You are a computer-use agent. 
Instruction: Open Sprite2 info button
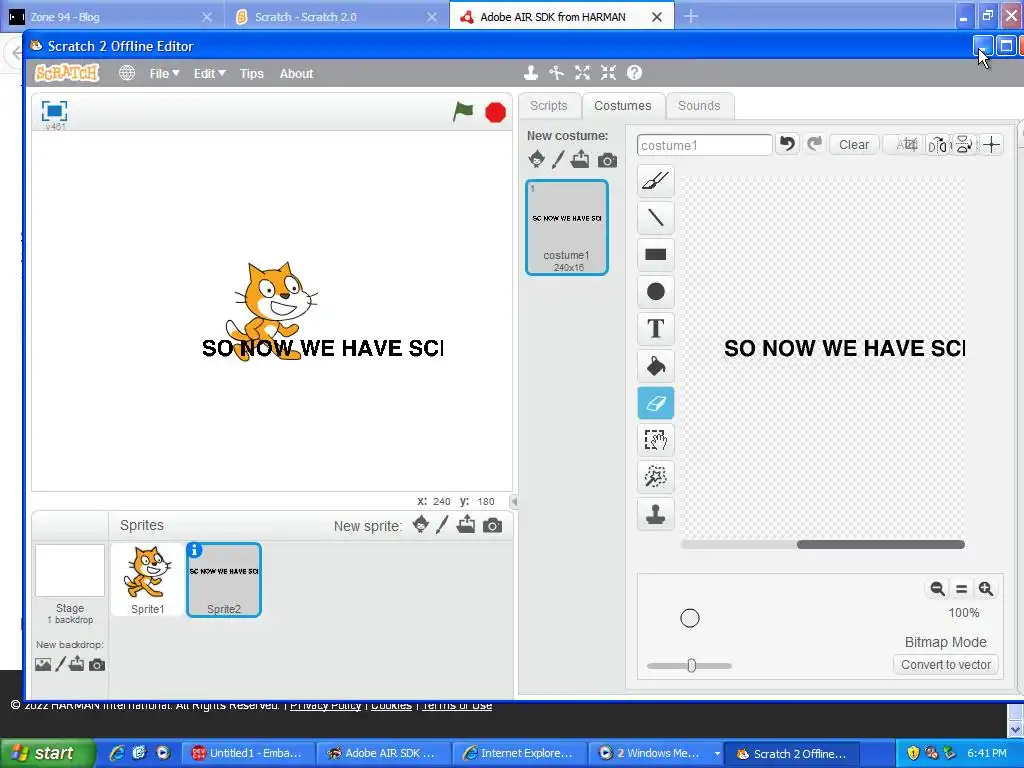[195, 550]
